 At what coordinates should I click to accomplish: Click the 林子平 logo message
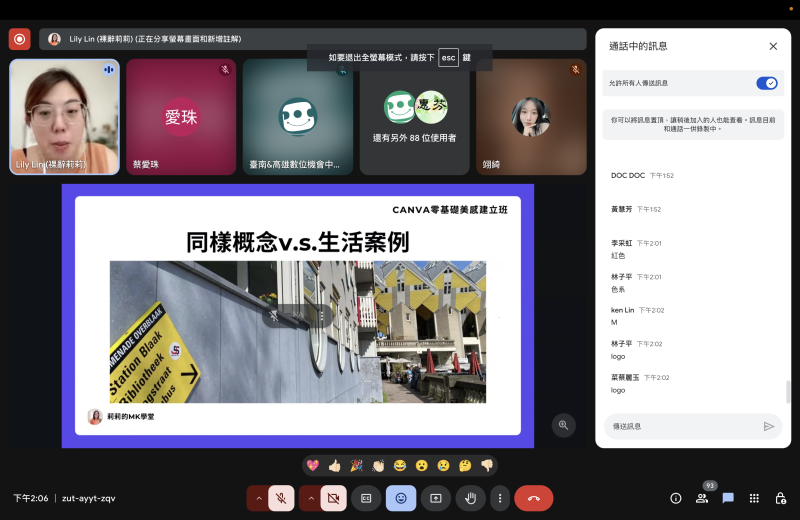pos(618,357)
